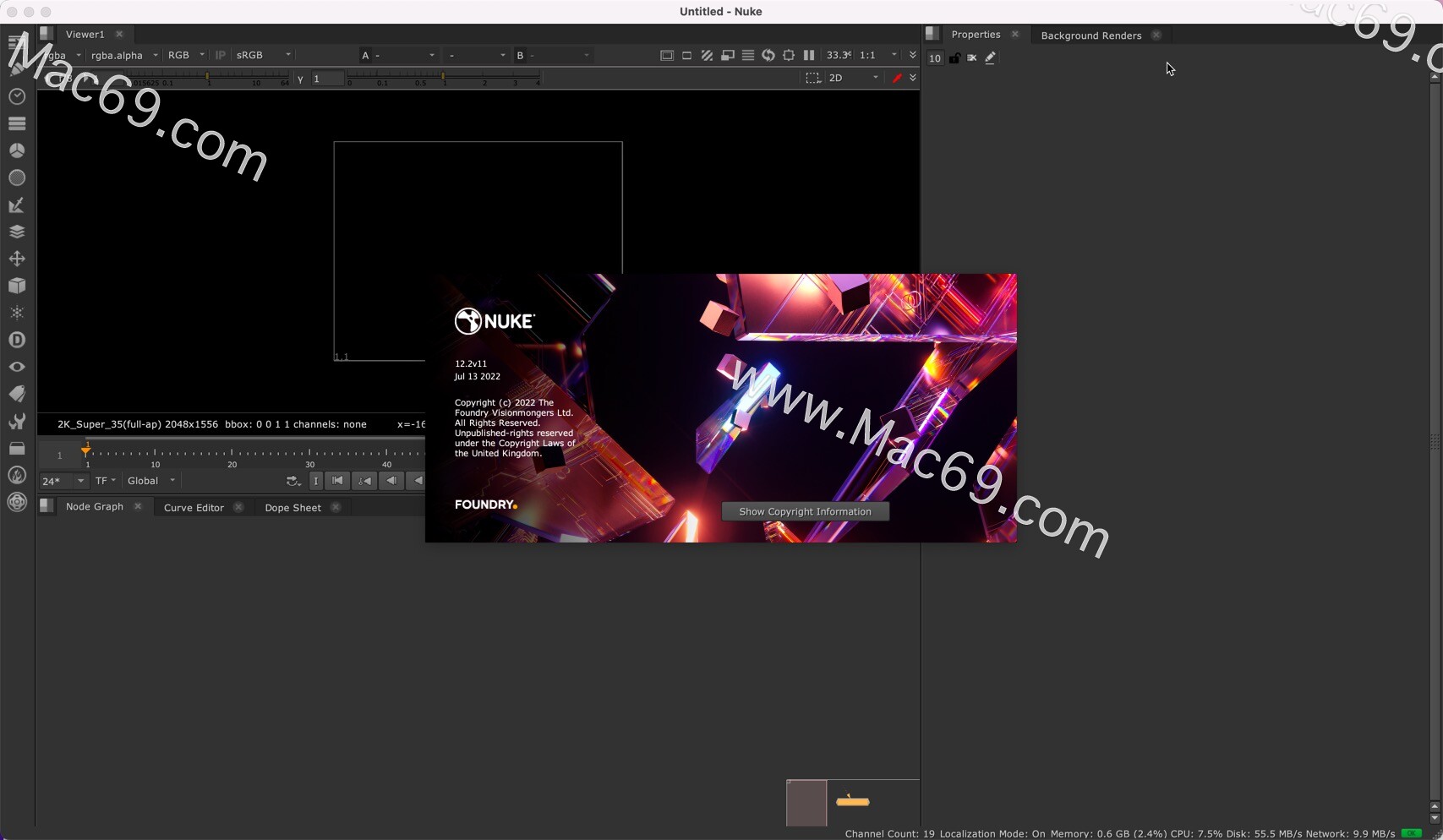Open the Keyer nodes toolbar icon

[17, 205]
